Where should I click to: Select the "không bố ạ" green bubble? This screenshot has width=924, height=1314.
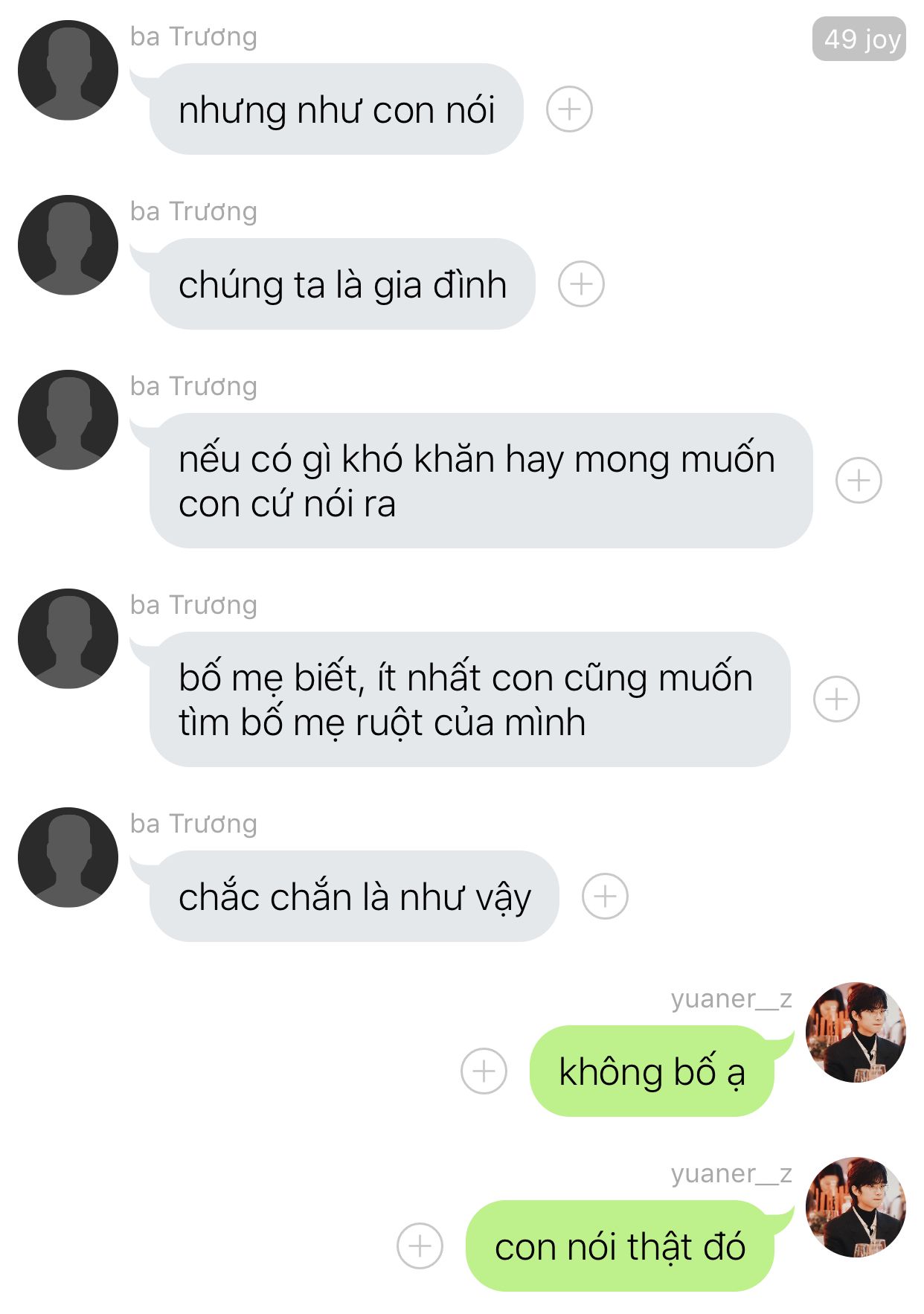[x=652, y=1071]
